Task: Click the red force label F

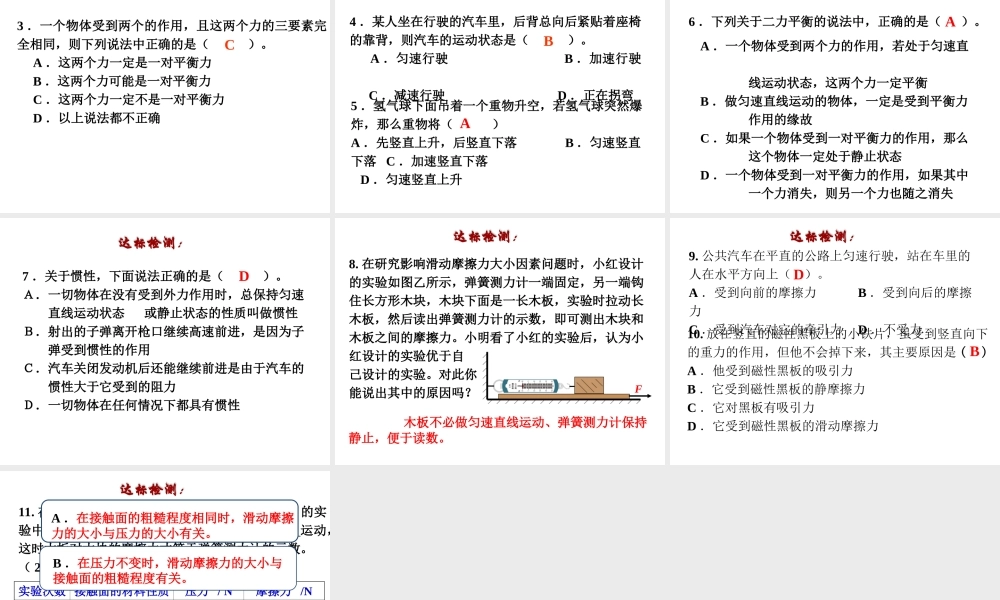Action: (x=638, y=388)
